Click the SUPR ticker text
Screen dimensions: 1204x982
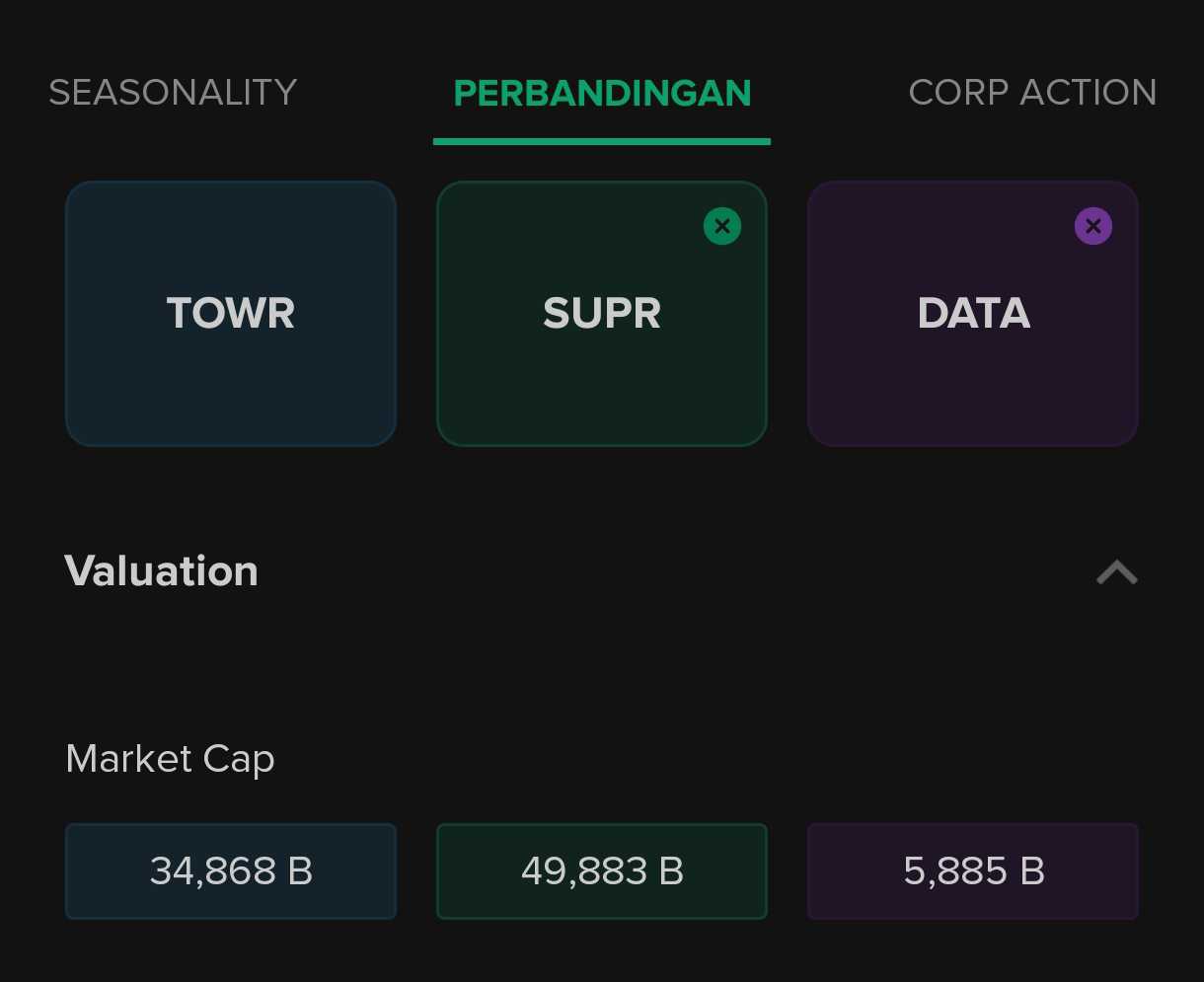point(602,314)
